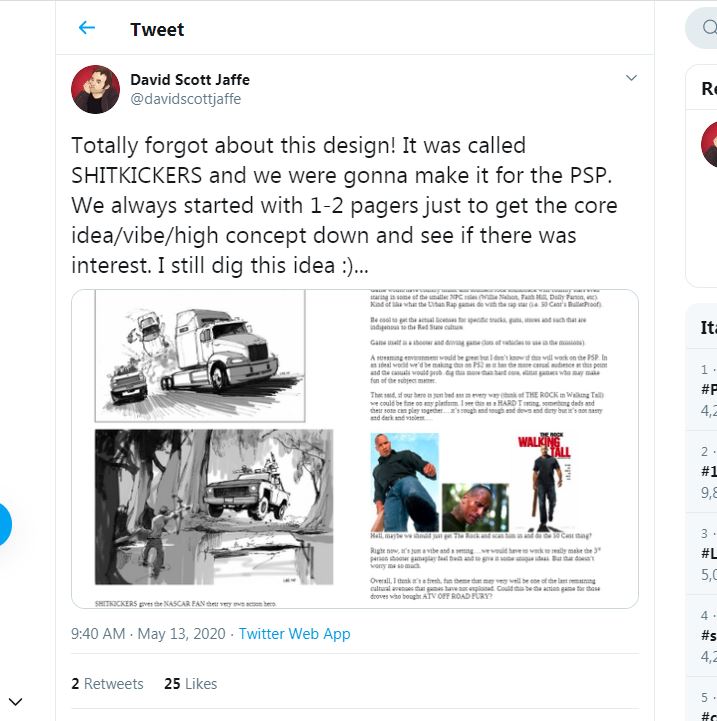
Task: Click the 9:40 AM May 13 timestamp
Action: coord(148,634)
